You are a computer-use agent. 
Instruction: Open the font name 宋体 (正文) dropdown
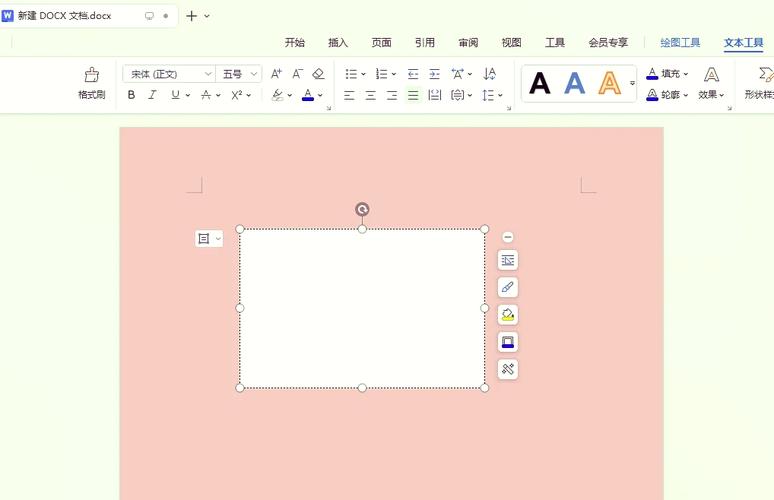click(208, 74)
